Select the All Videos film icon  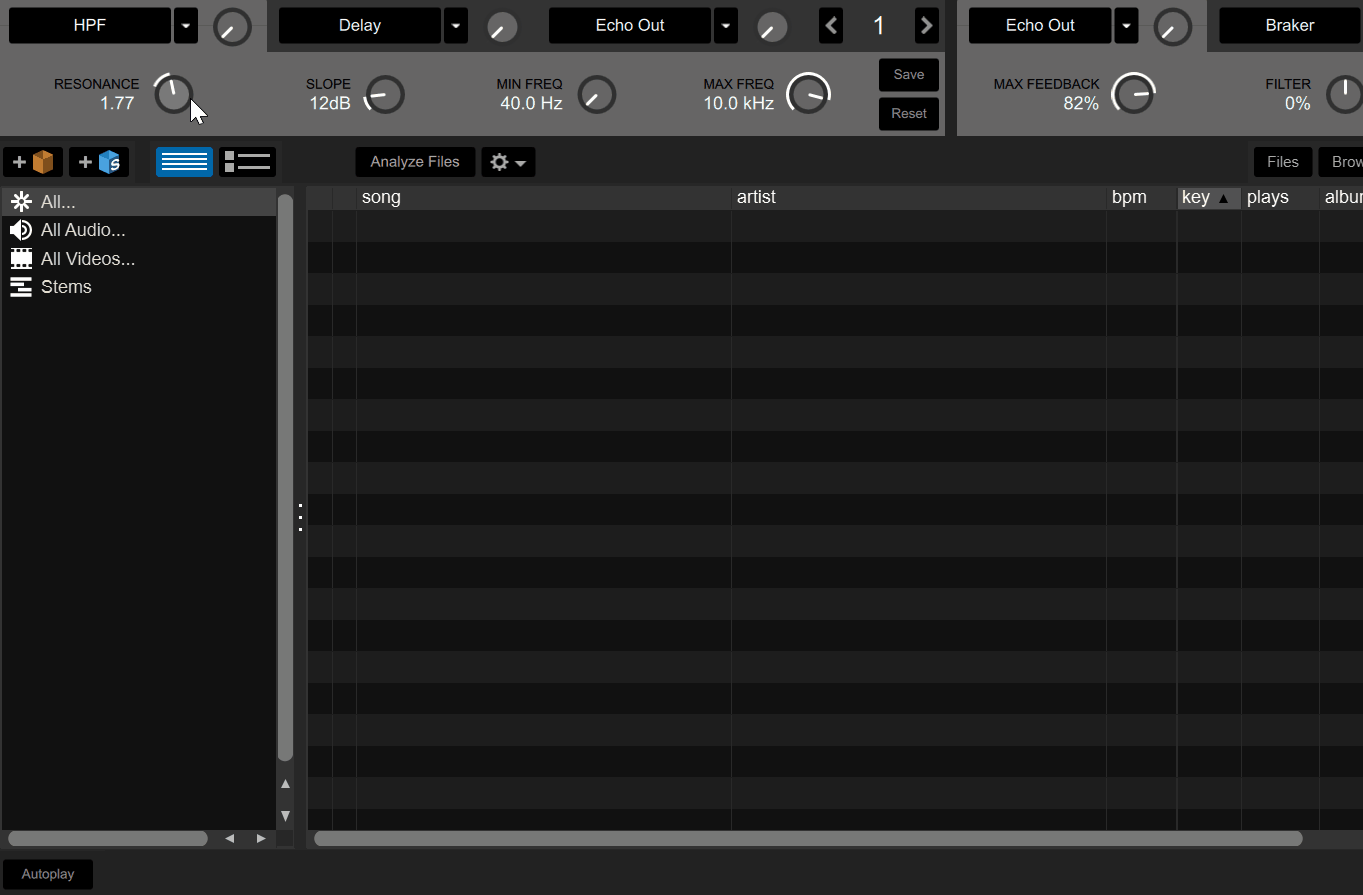tap(21, 259)
